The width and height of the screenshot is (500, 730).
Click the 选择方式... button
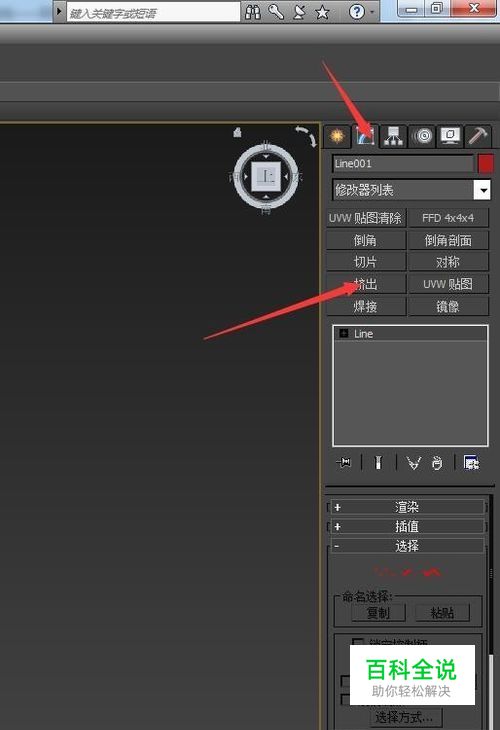pyautogui.click(x=404, y=717)
